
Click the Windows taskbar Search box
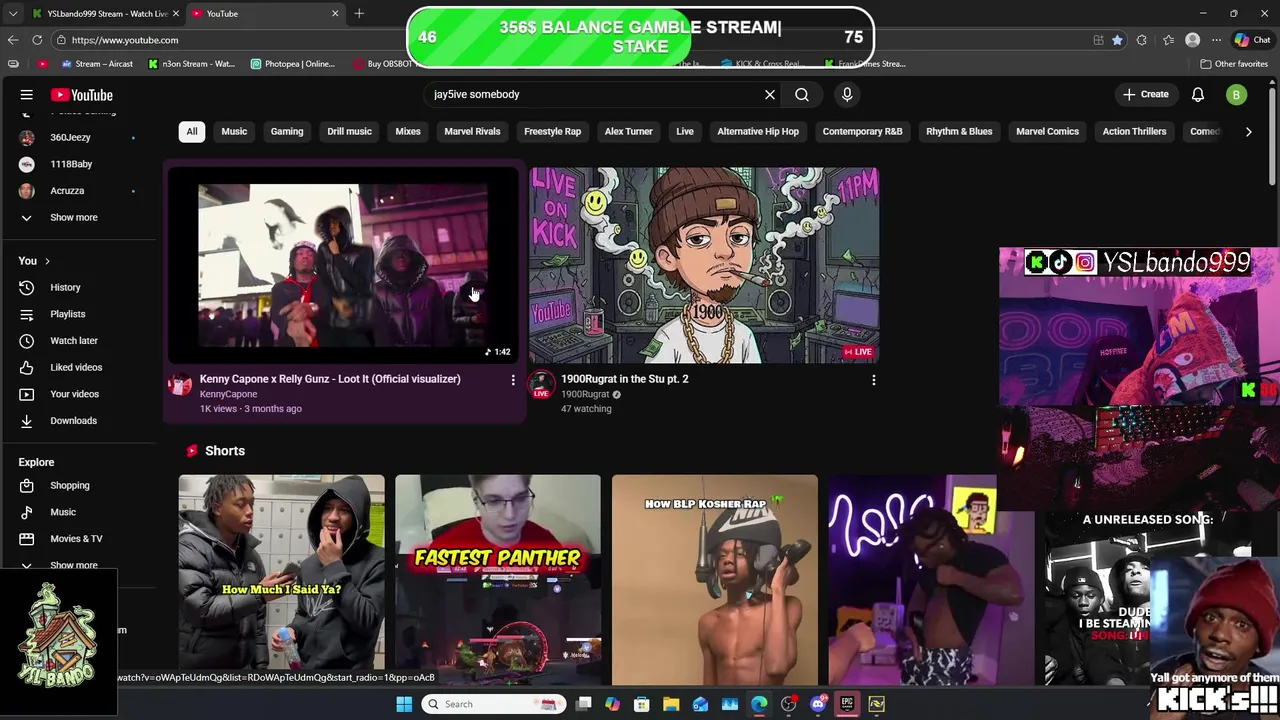[492, 704]
